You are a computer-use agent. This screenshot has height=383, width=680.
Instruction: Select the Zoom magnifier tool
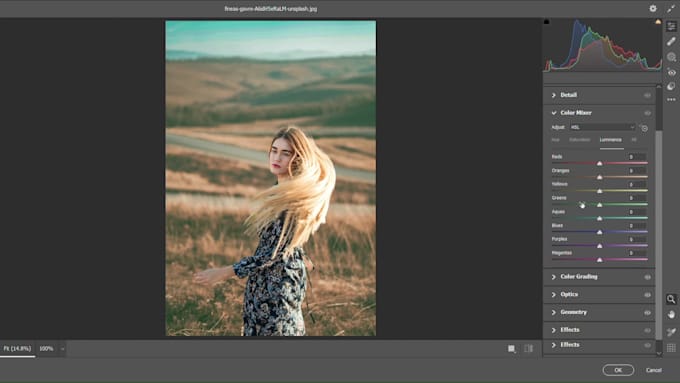click(x=671, y=299)
